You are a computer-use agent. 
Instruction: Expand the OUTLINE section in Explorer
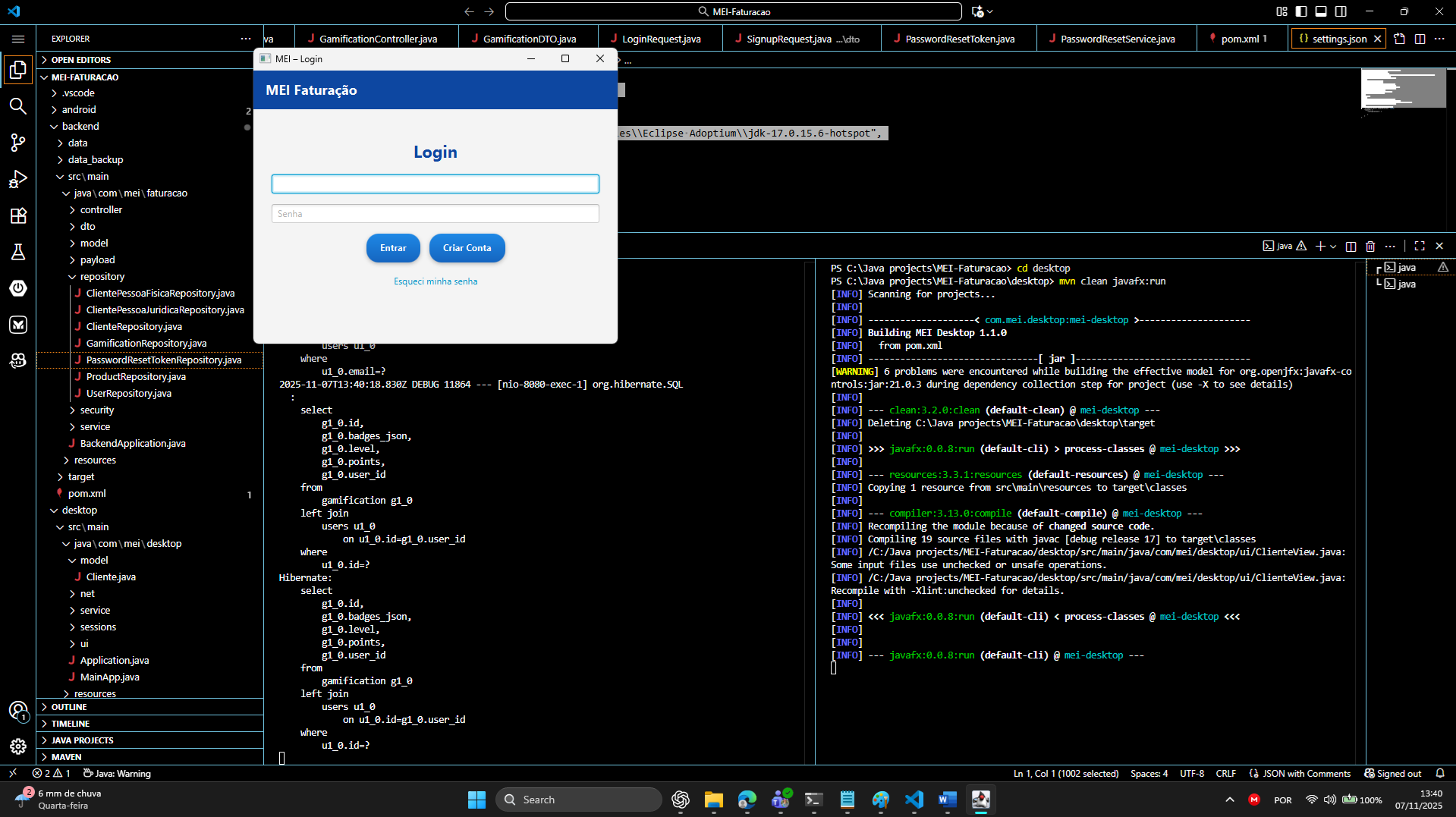click(x=69, y=707)
